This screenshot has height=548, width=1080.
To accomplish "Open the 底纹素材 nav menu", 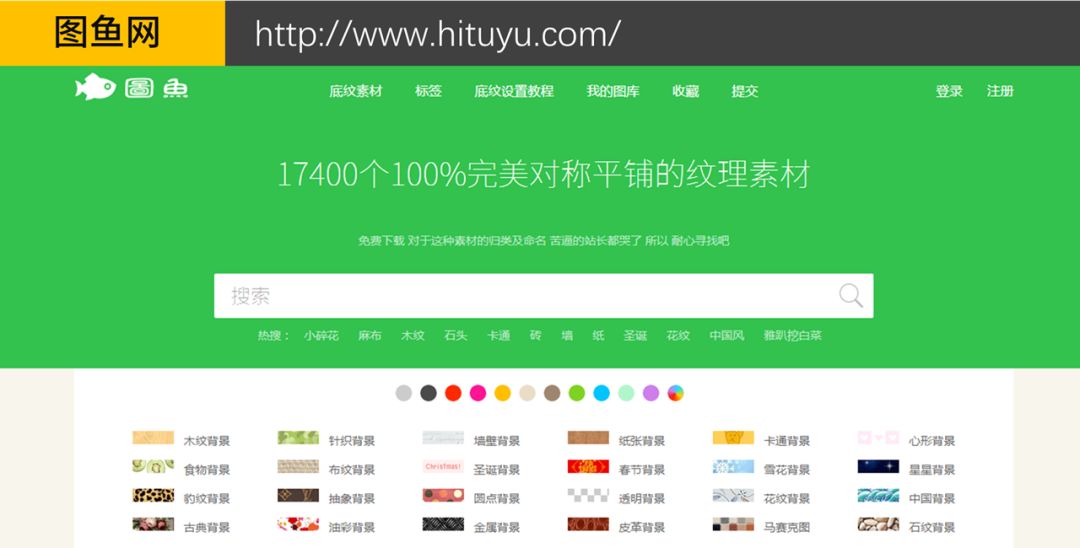I will point(355,91).
